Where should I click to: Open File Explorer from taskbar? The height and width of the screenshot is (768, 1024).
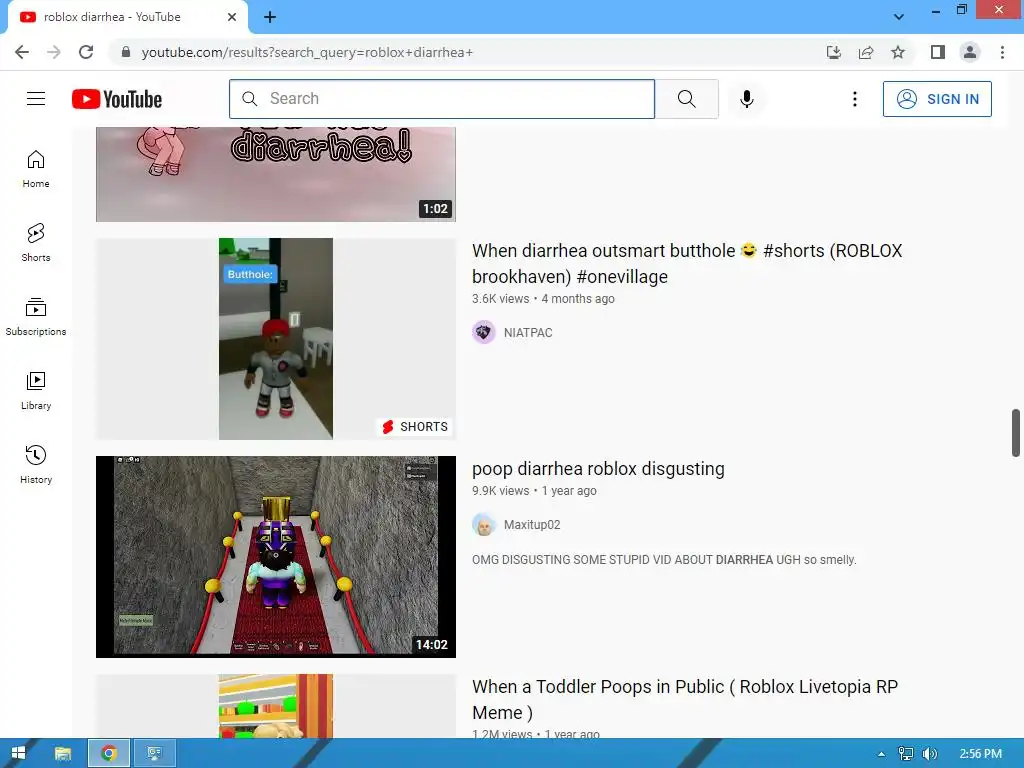63,754
